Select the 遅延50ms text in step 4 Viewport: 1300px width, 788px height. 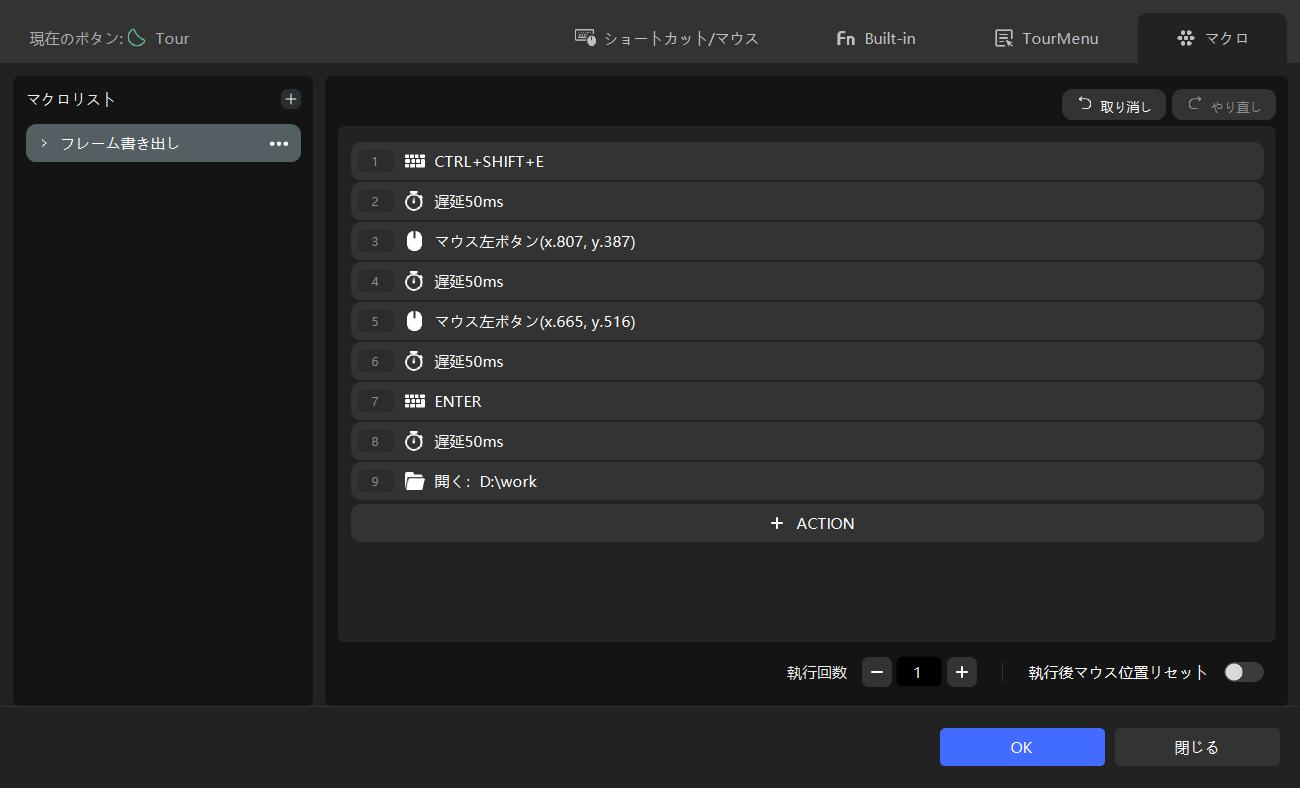[x=469, y=281]
